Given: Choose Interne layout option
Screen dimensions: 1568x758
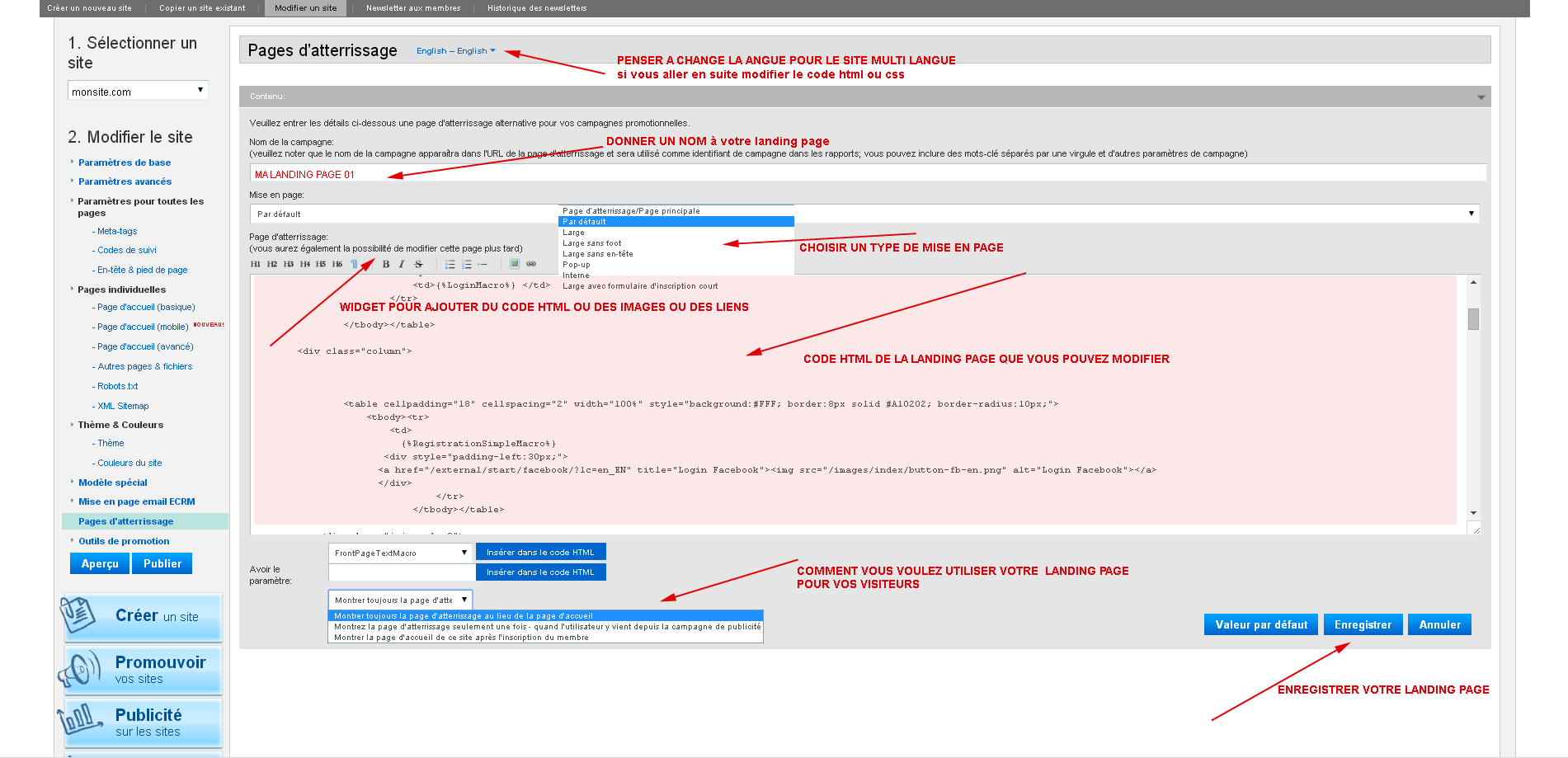Looking at the screenshot, I should click(576, 275).
